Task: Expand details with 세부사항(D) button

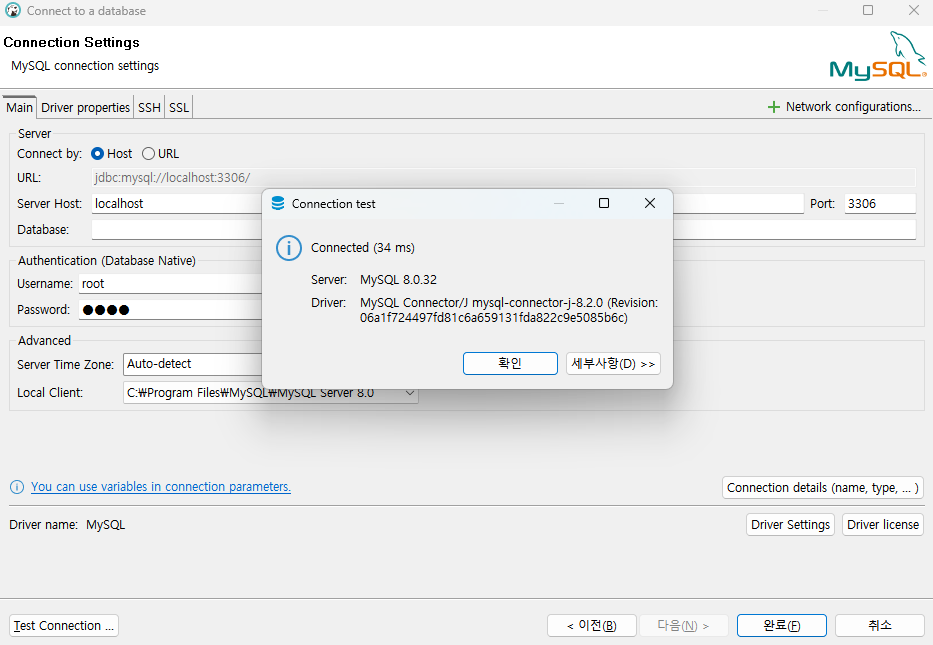Action: pos(613,364)
